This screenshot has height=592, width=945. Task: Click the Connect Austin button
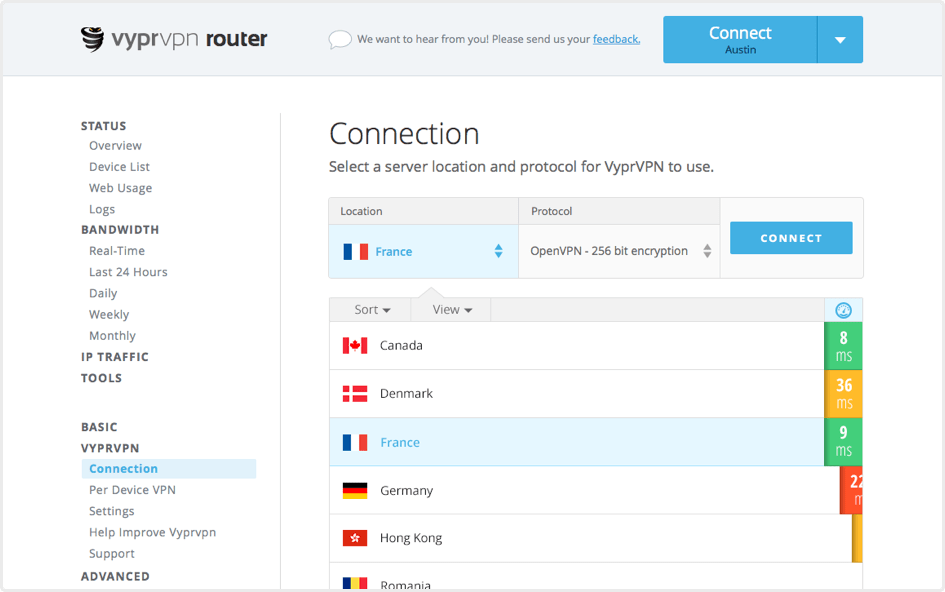[740, 40]
